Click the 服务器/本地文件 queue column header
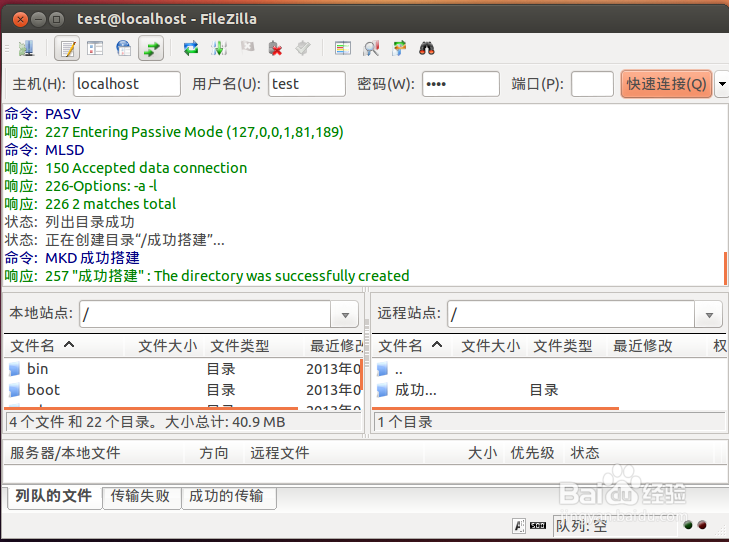The width and height of the screenshot is (729, 542). 94,453
